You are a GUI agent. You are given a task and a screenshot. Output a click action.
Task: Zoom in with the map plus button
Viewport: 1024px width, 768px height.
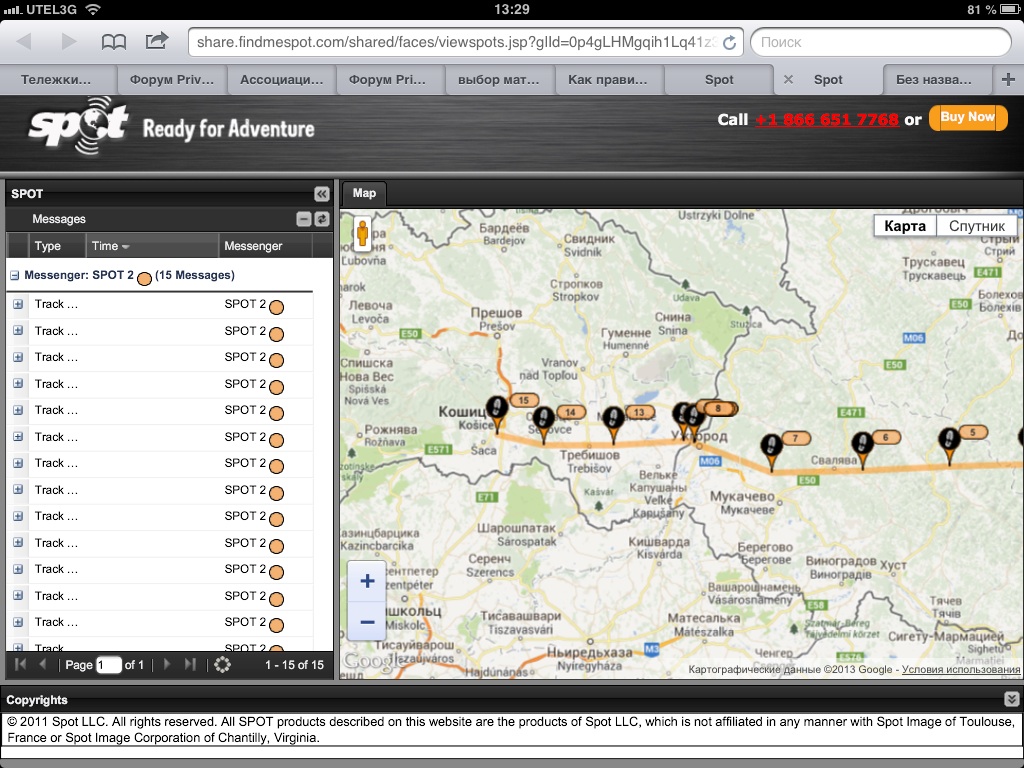point(367,582)
